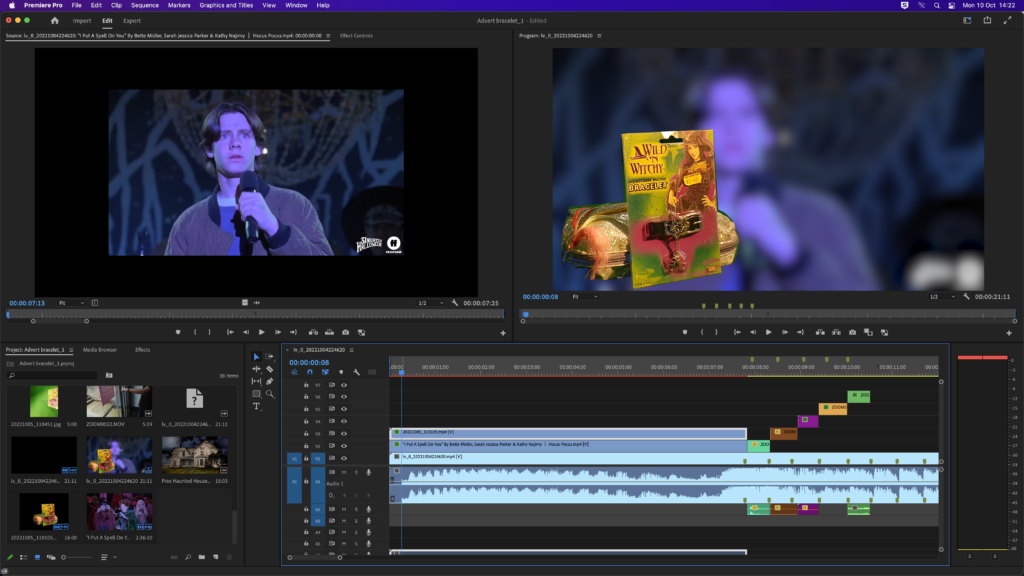Select the Rectangle tool

tap(256, 394)
